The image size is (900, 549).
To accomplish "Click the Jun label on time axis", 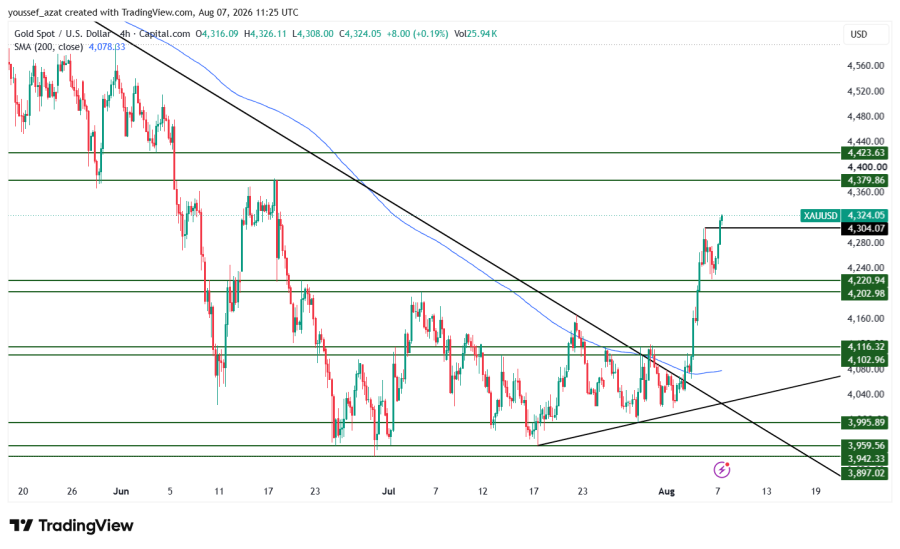I will [121, 492].
